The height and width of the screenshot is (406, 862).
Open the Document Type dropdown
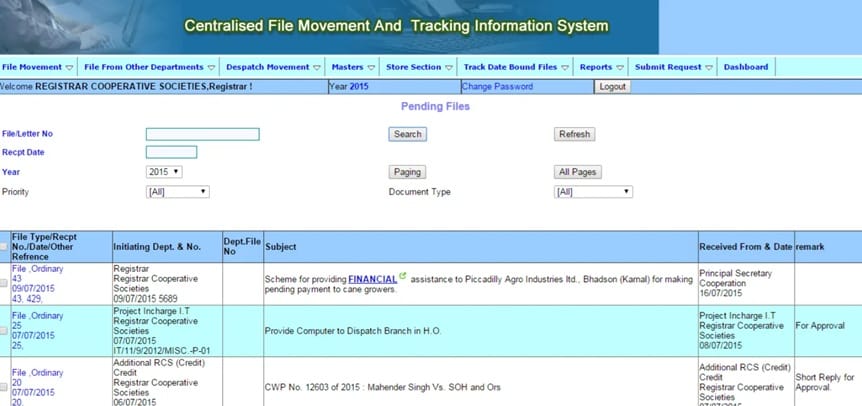click(x=593, y=192)
